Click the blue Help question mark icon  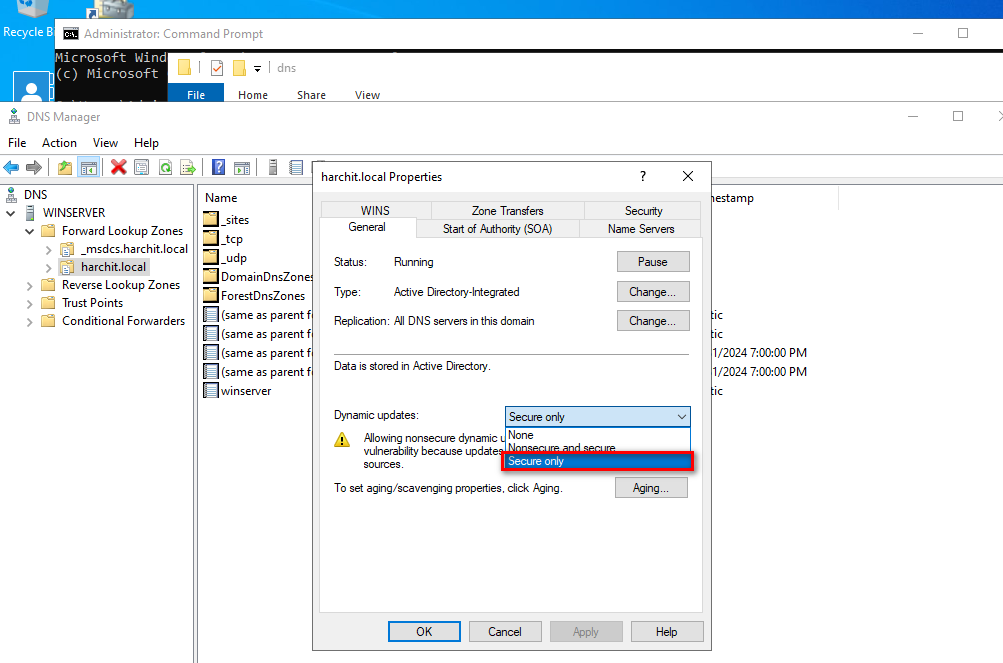(217, 167)
